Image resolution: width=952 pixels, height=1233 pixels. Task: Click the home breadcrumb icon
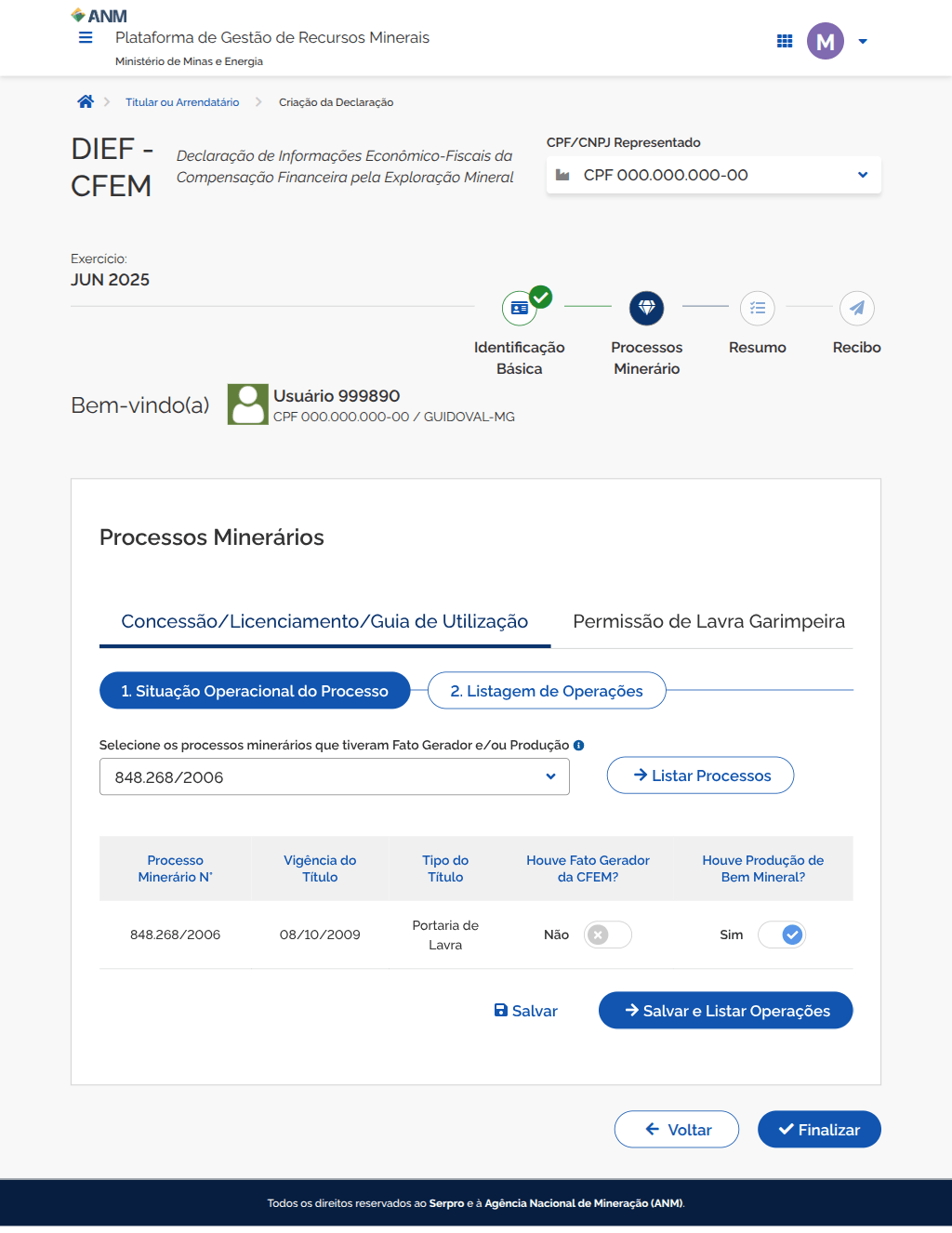(86, 102)
